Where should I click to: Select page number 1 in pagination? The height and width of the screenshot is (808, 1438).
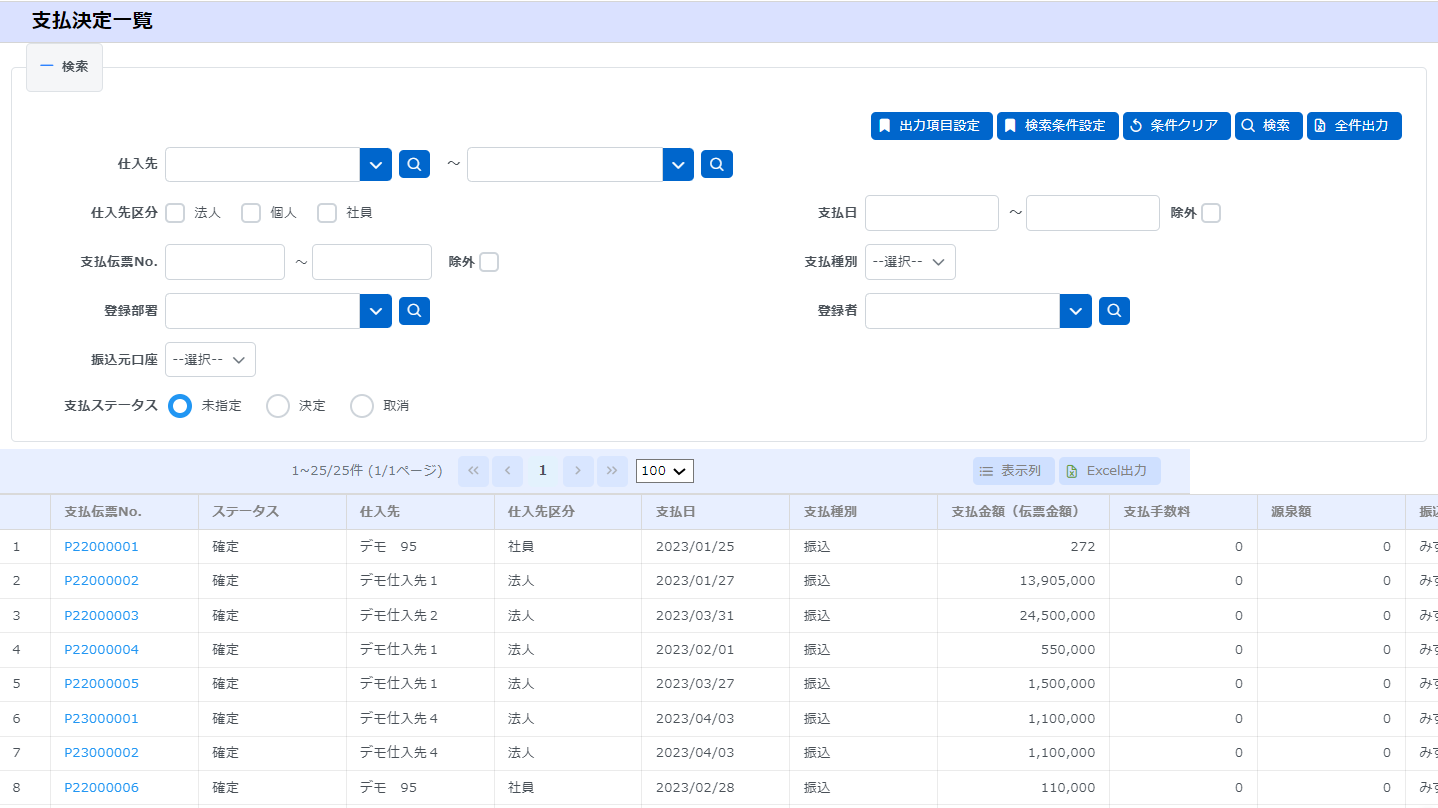click(543, 471)
